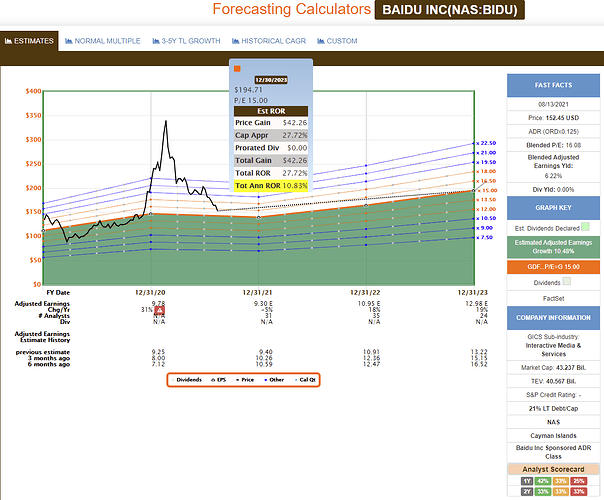
Task: Click the Market Cap: 43.237 Bil. row
Action: tap(553, 368)
